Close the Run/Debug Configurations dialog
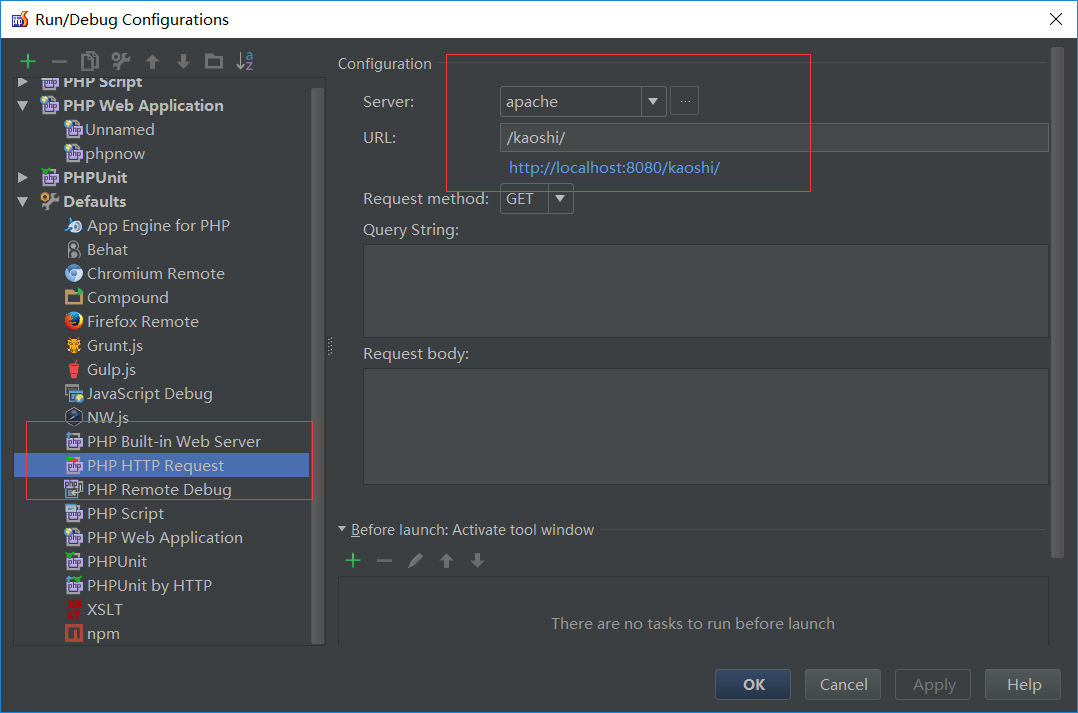Image resolution: width=1078 pixels, height=713 pixels. 1056,19
